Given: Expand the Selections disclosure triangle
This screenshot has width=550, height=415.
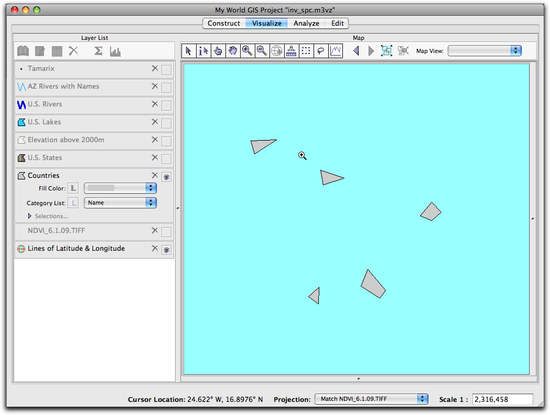Looking at the screenshot, I should (30, 216).
